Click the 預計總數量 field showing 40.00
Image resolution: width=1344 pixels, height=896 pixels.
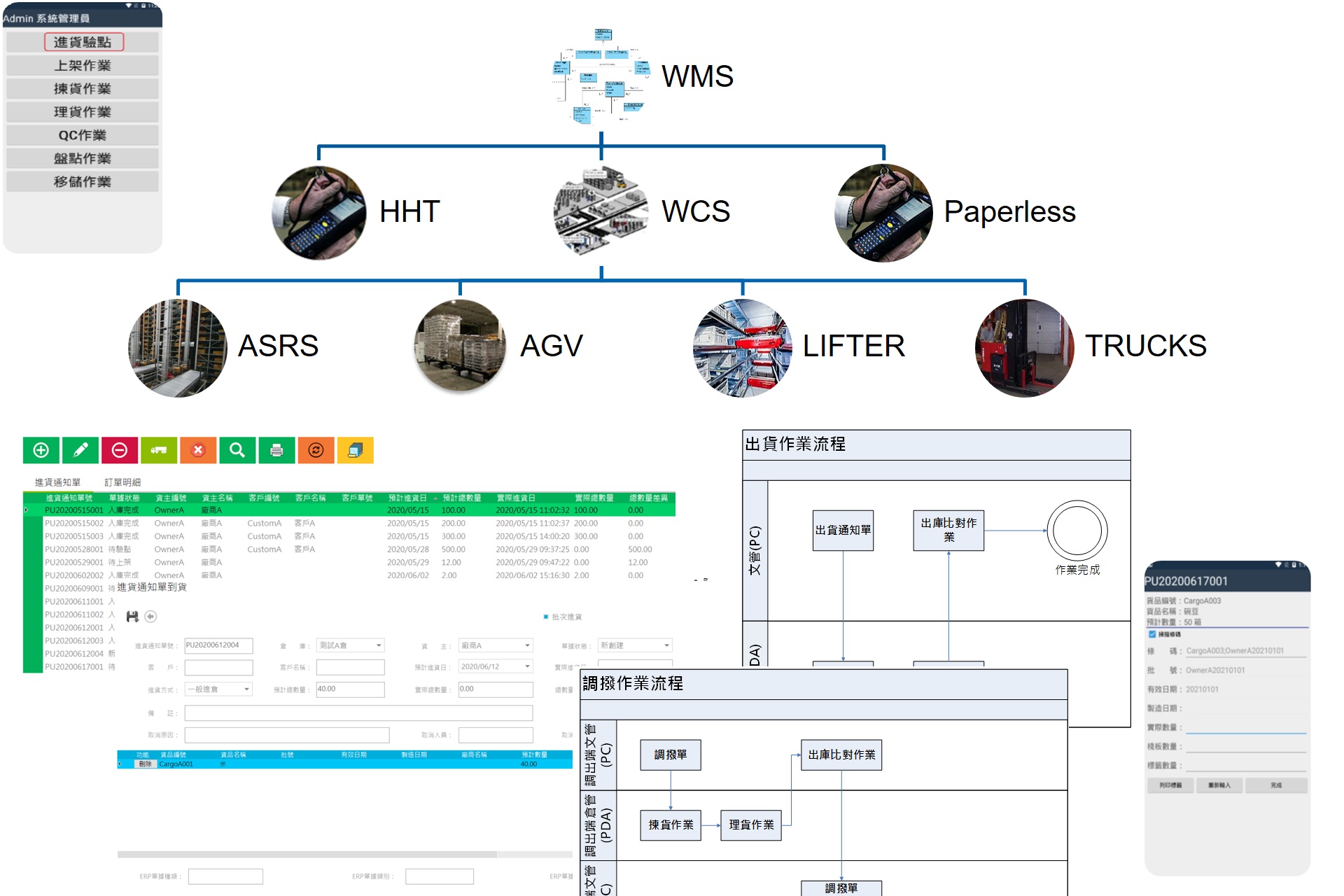tap(350, 689)
